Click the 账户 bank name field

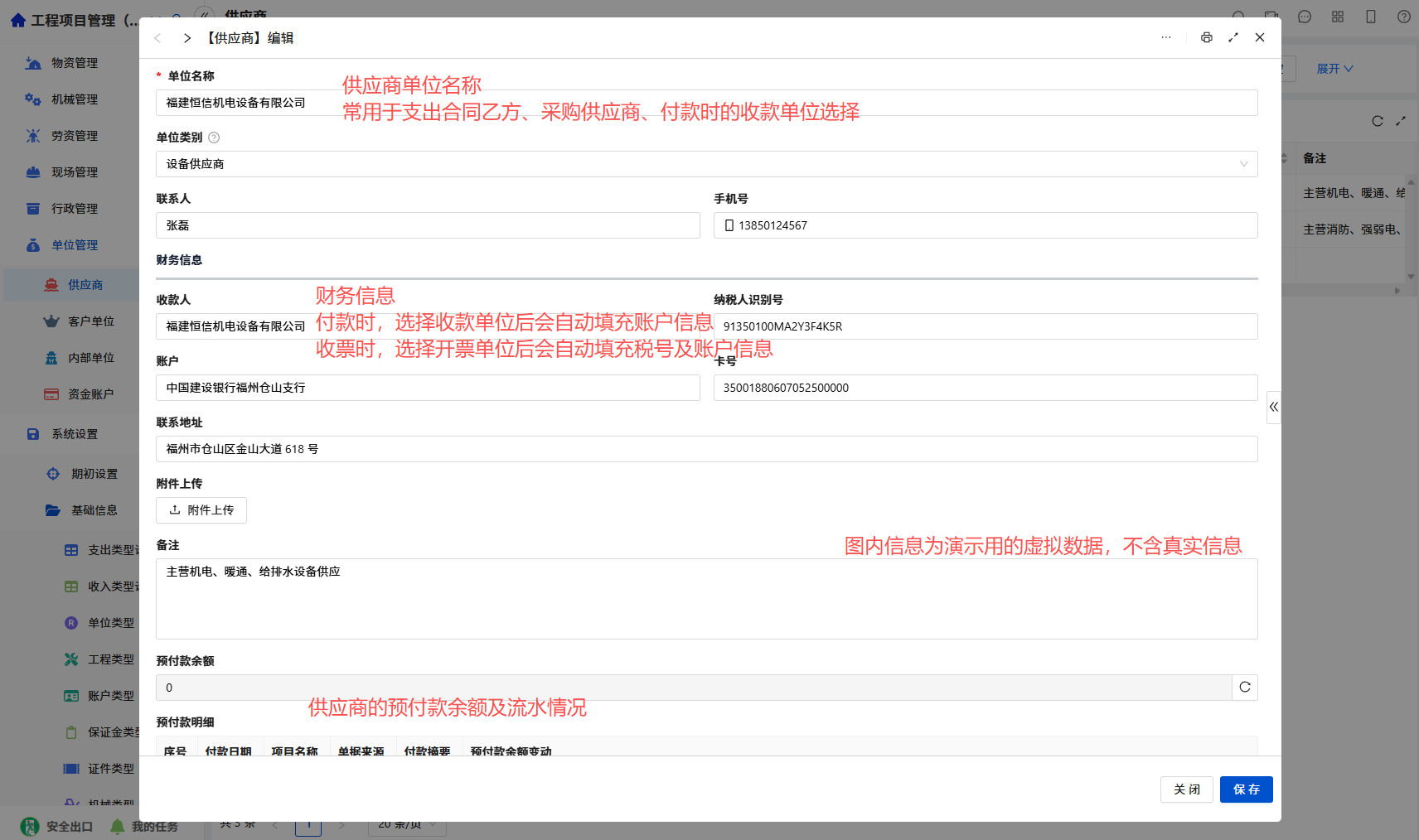[428, 388]
